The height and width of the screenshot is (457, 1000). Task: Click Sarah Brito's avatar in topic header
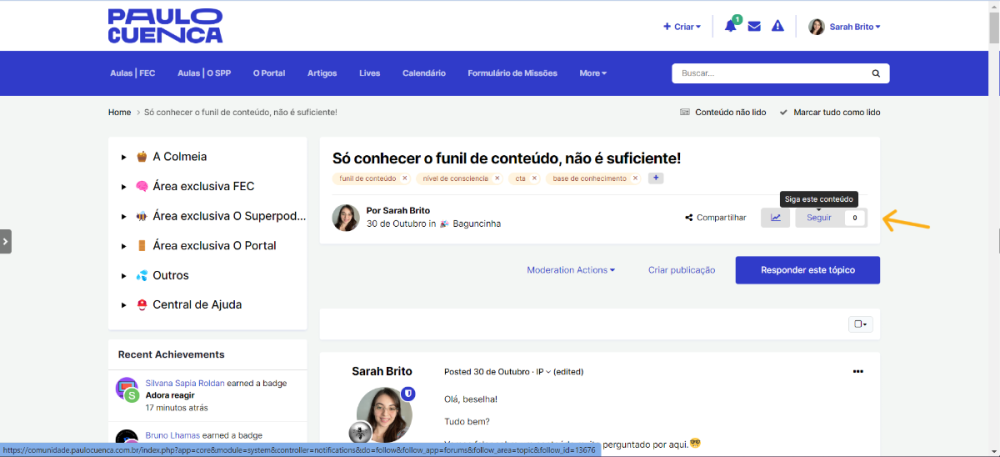(x=346, y=217)
